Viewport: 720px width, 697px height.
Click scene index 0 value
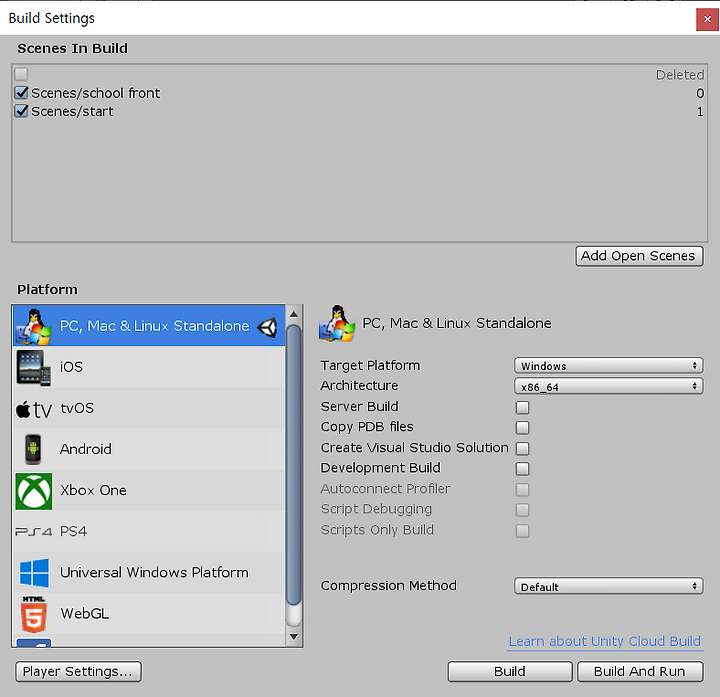pos(700,93)
